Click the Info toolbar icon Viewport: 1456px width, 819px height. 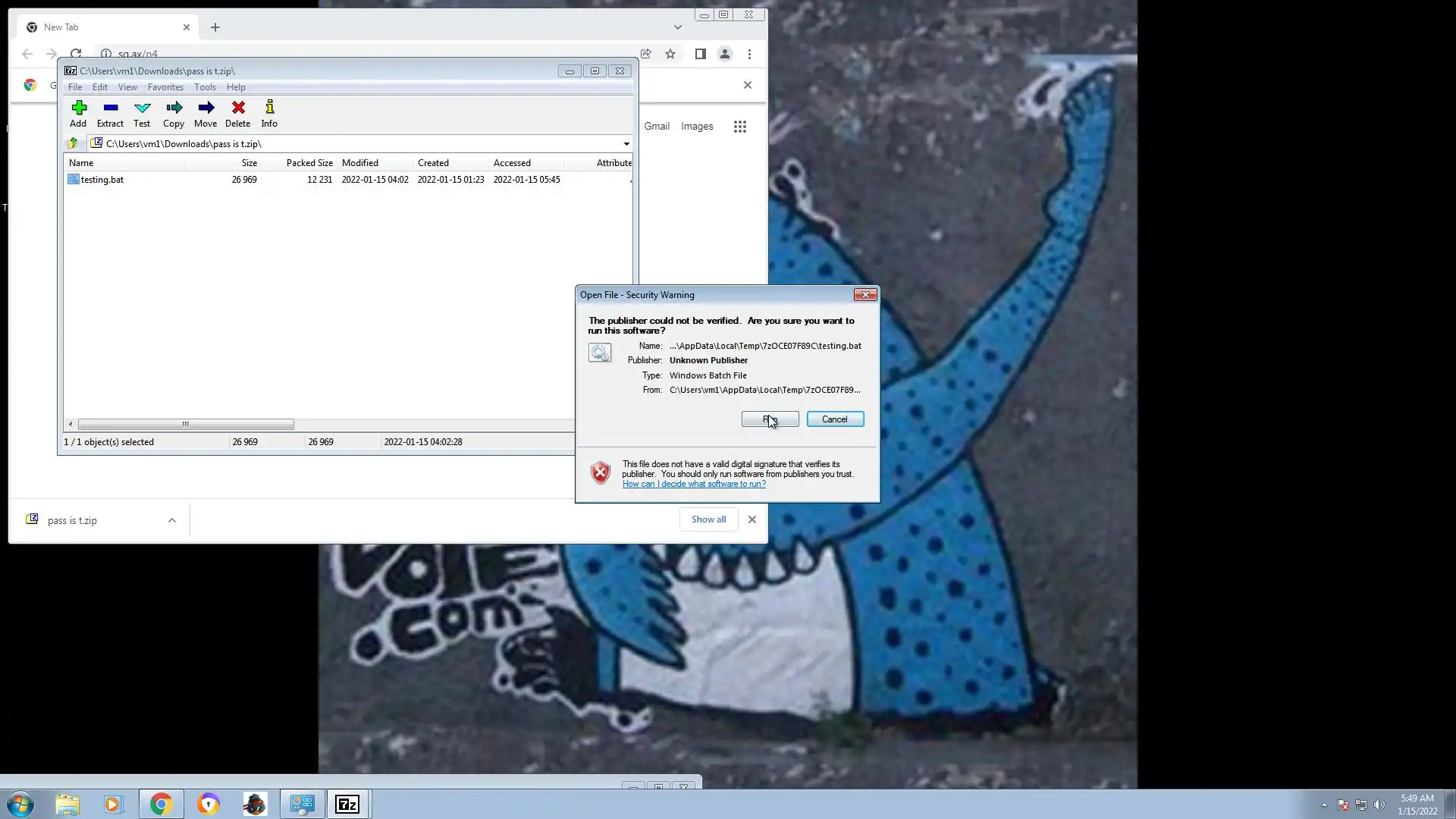tap(269, 108)
